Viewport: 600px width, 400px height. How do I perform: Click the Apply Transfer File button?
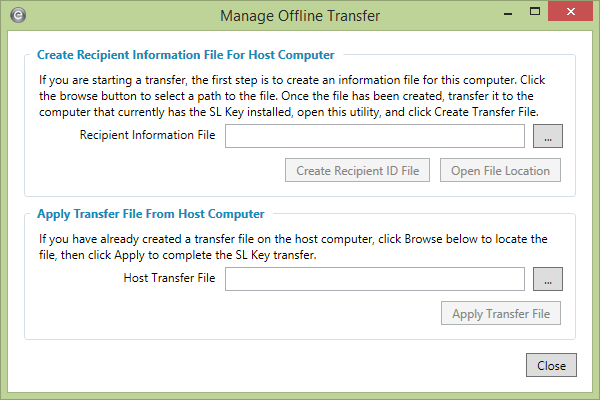click(x=501, y=315)
